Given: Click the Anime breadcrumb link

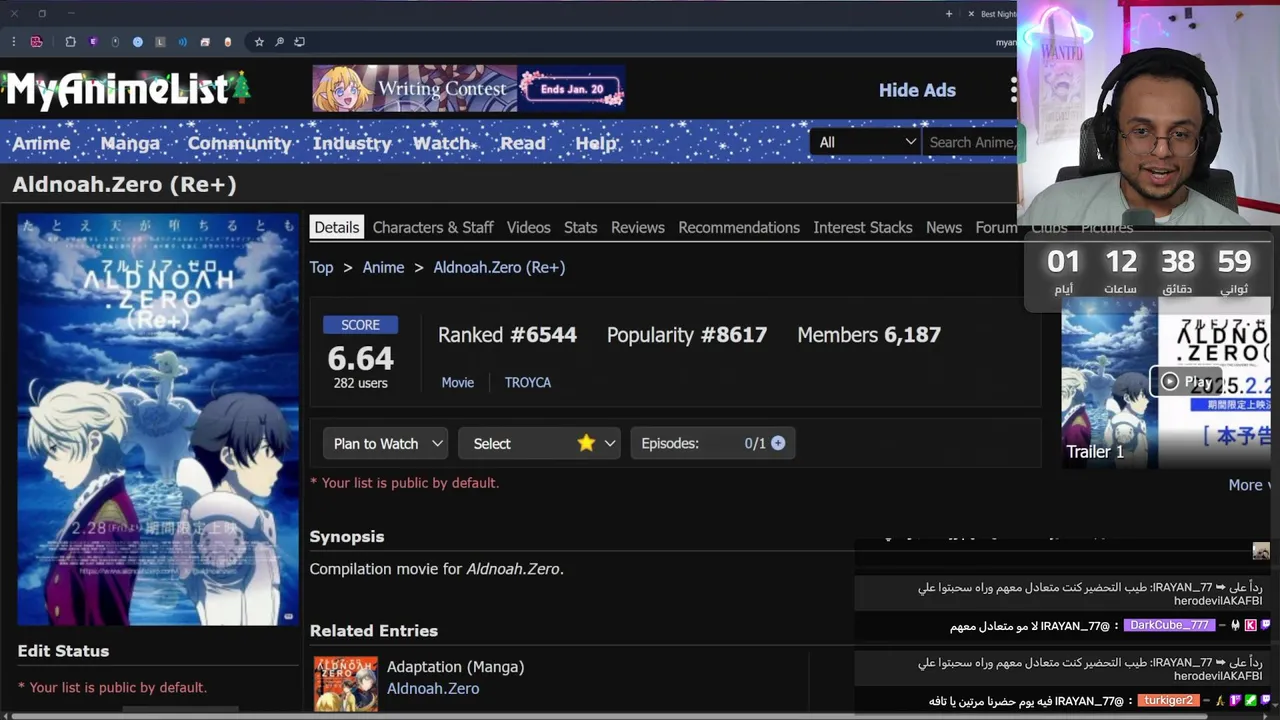Looking at the screenshot, I should (x=383, y=267).
